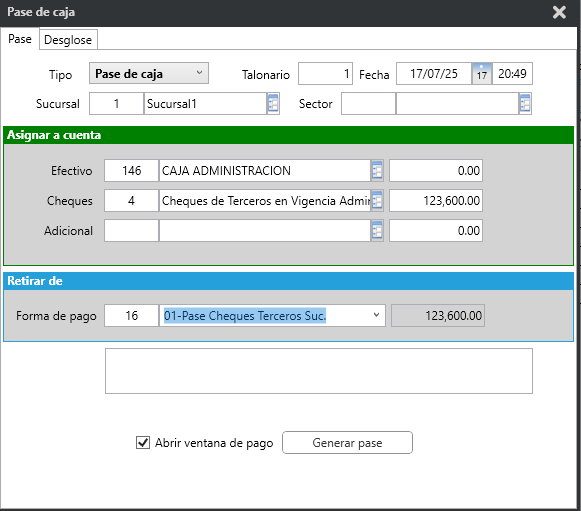Open lookup icon for Adicional account
581x511 pixels.
(377, 231)
